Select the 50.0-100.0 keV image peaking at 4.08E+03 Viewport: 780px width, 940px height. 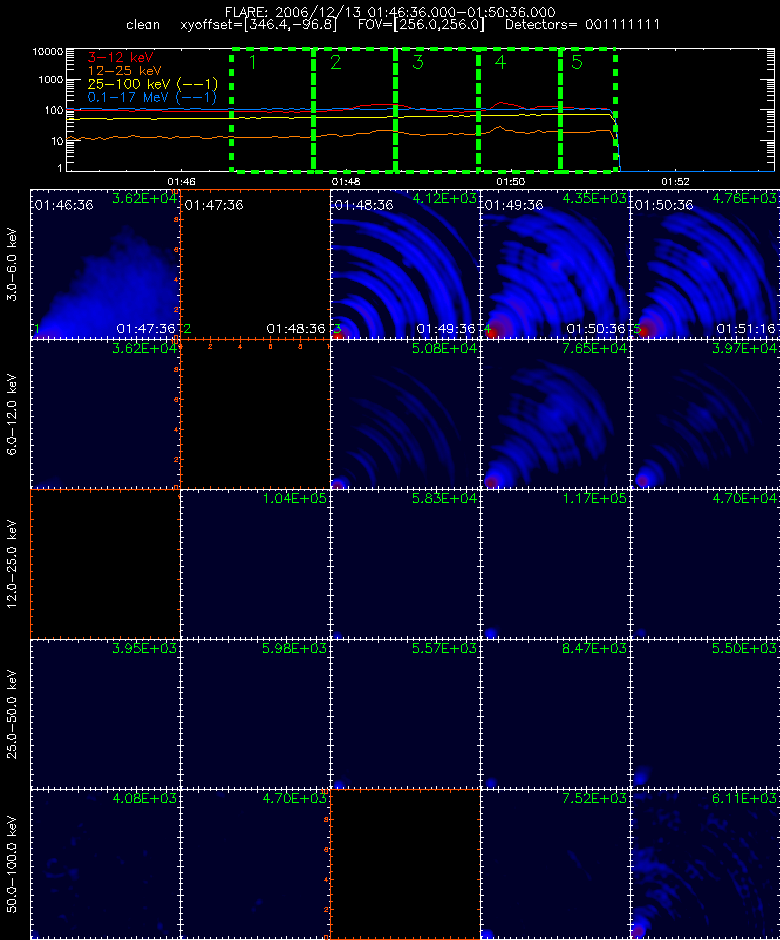point(106,864)
